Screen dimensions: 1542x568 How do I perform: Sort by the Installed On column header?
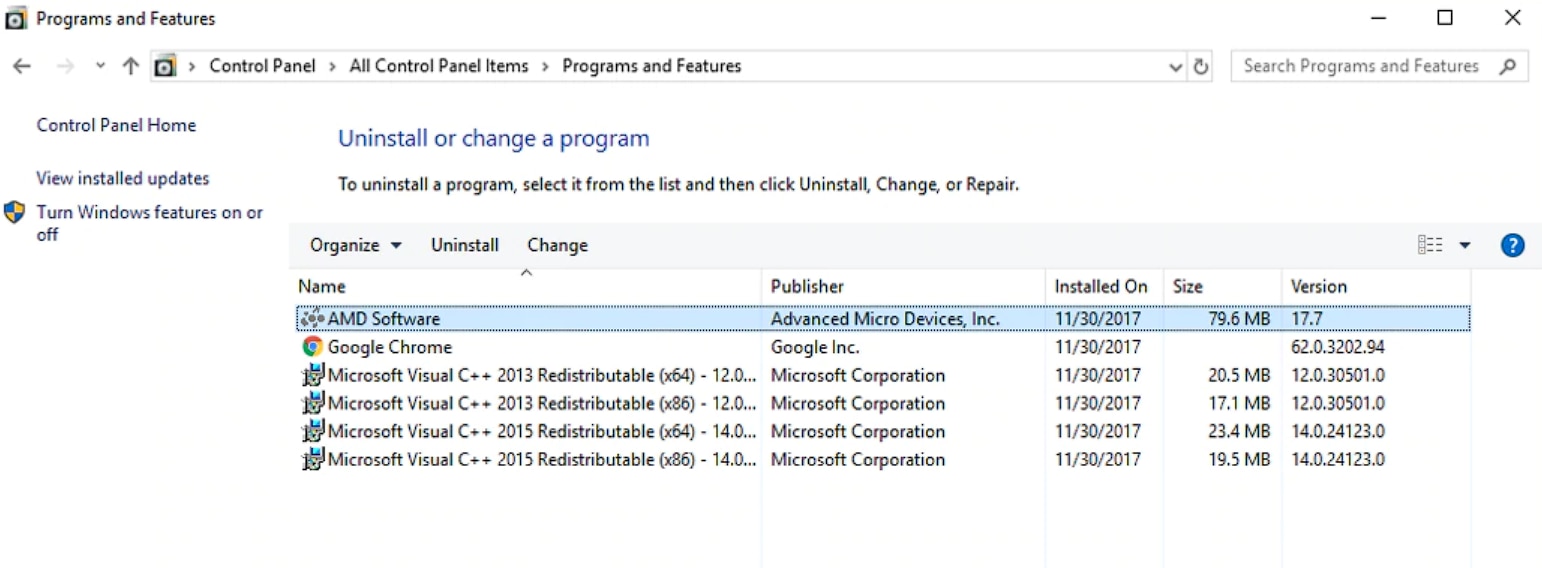[x=1104, y=286]
